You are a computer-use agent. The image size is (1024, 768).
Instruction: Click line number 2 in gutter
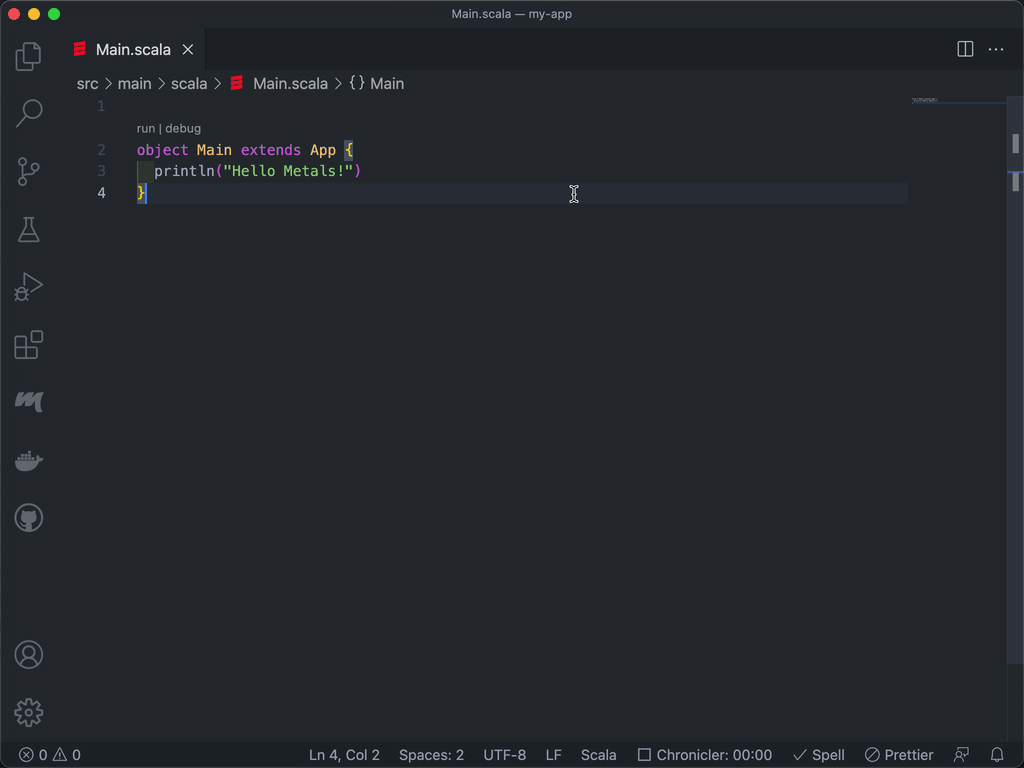(101, 150)
